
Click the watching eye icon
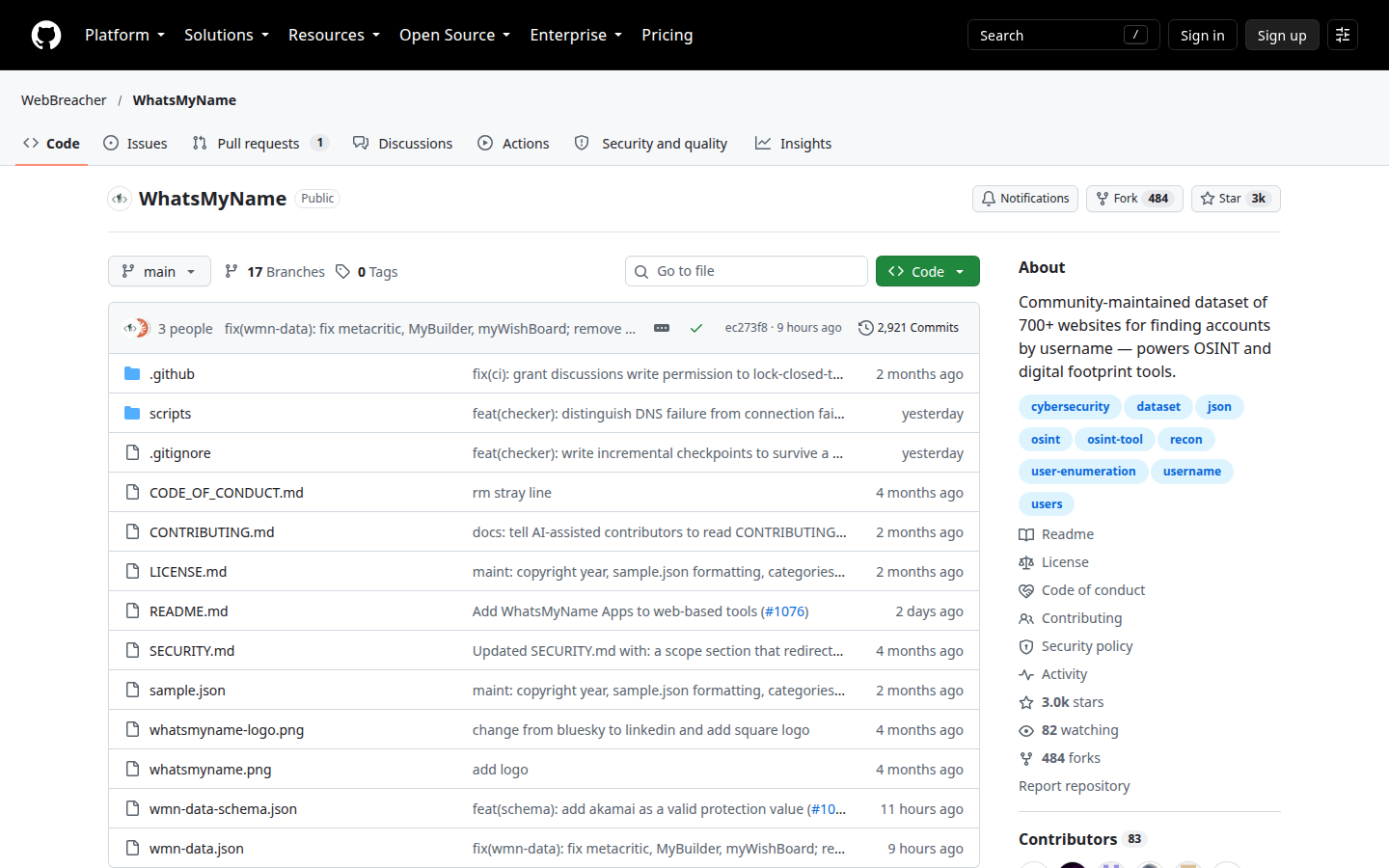click(1026, 730)
